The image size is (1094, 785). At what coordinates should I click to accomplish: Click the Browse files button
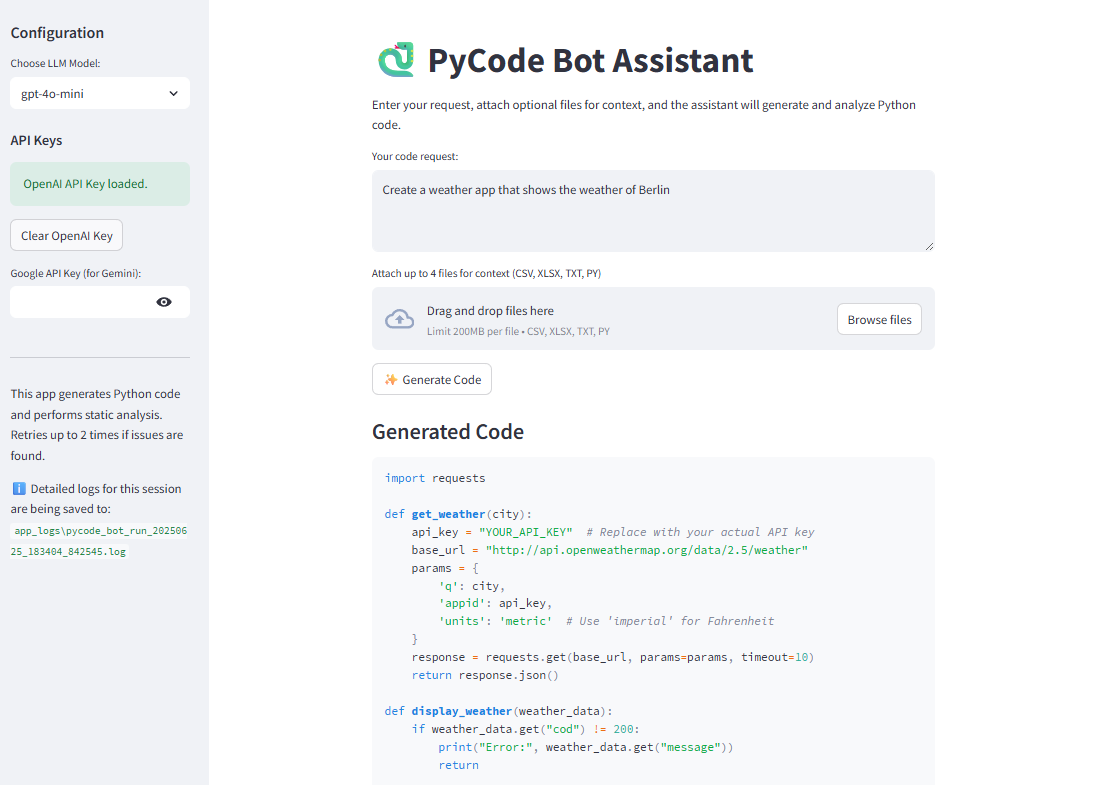(x=879, y=319)
